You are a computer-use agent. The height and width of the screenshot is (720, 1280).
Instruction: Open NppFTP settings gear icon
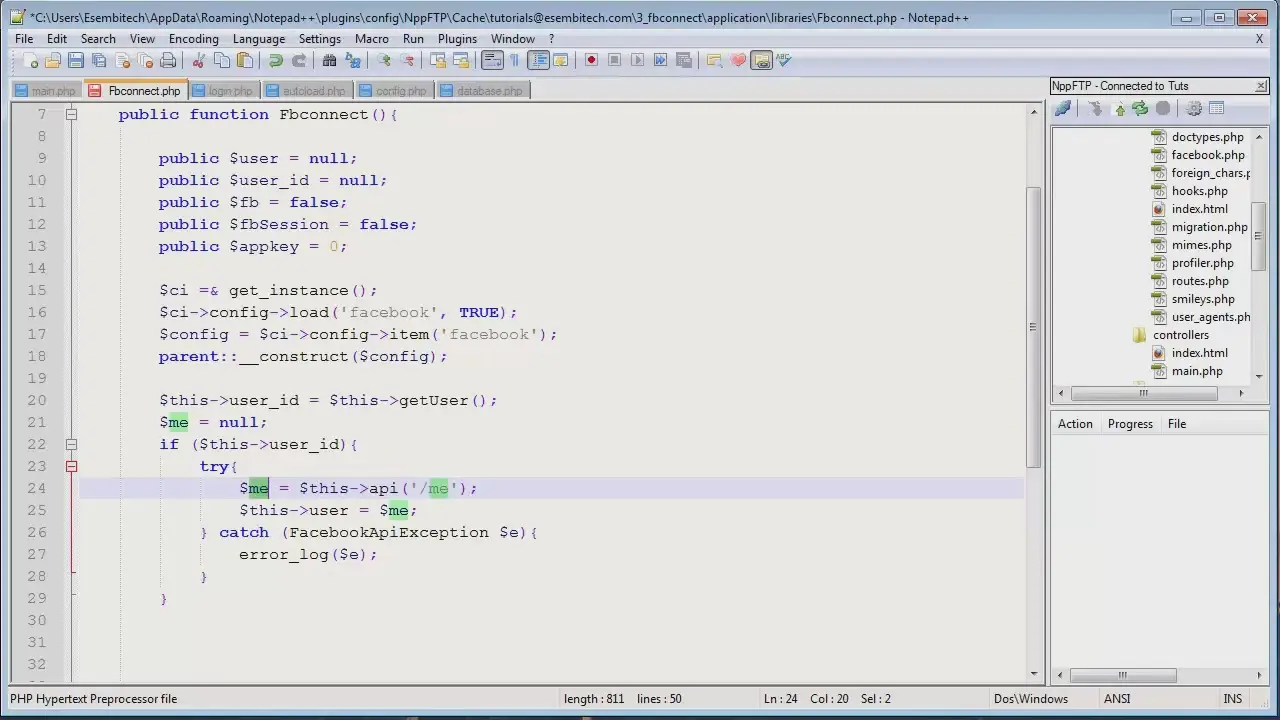1193,109
